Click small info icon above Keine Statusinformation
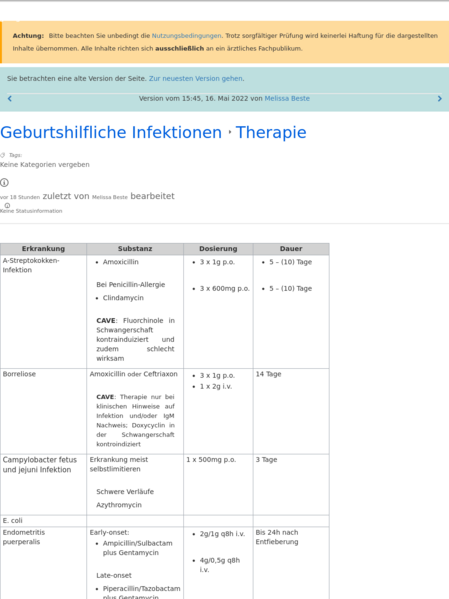The height and width of the screenshot is (599, 449). point(7,206)
